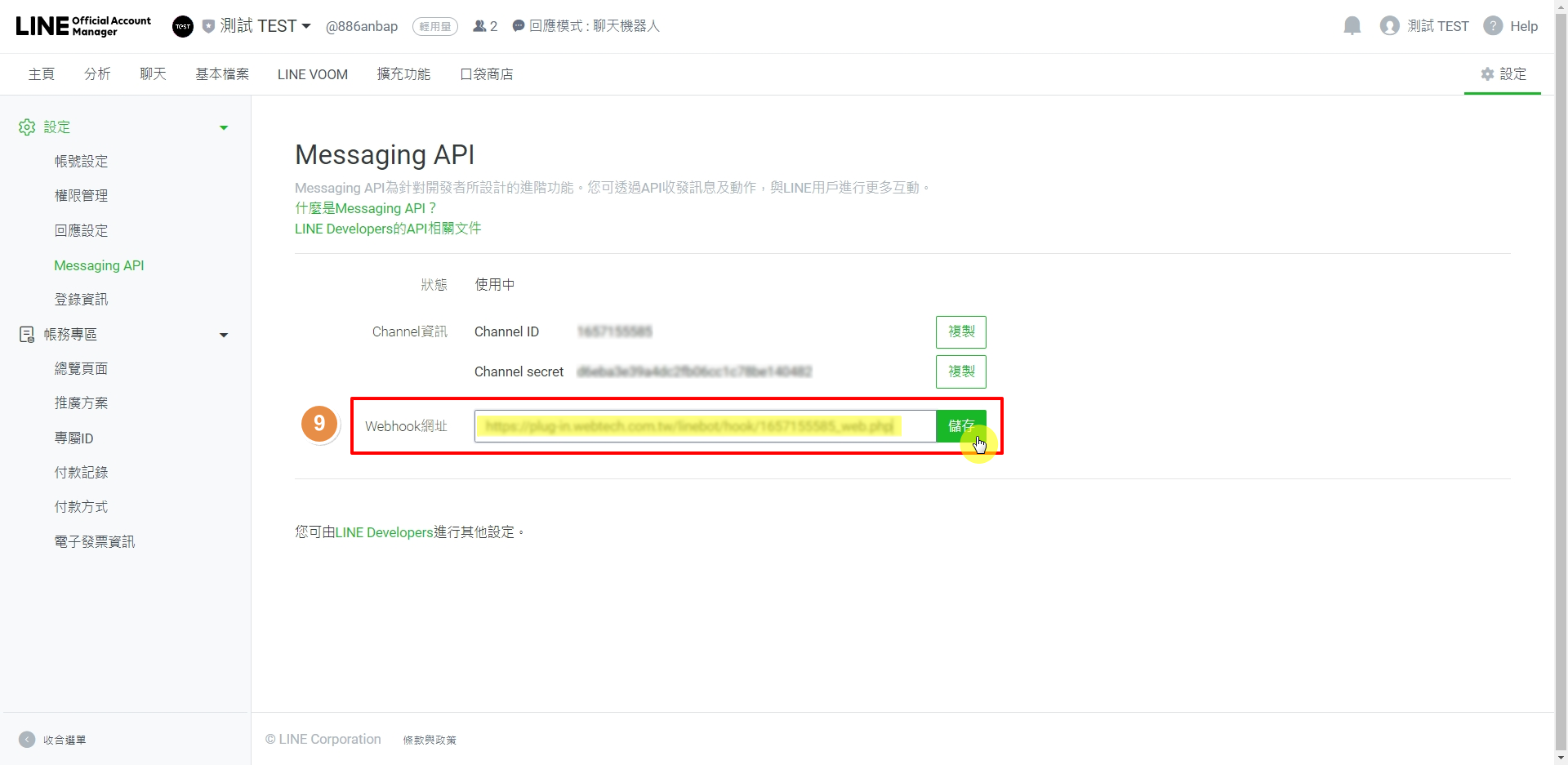Collapse the 帳務專區 sidebar section
The width and height of the screenshot is (1568, 765).
224,335
